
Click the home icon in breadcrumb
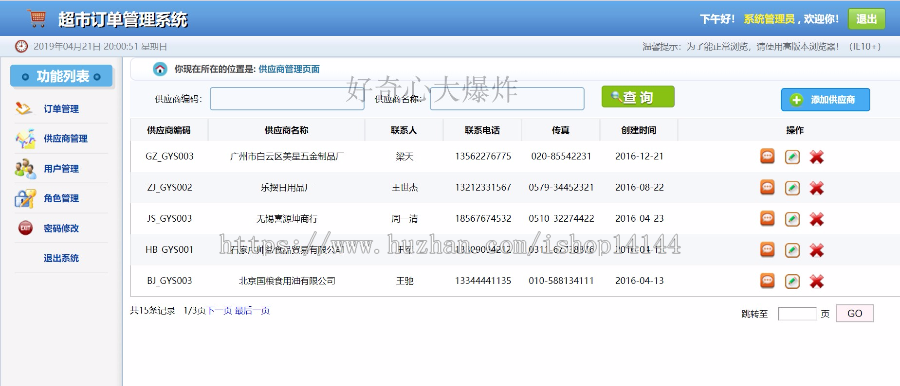160,69
